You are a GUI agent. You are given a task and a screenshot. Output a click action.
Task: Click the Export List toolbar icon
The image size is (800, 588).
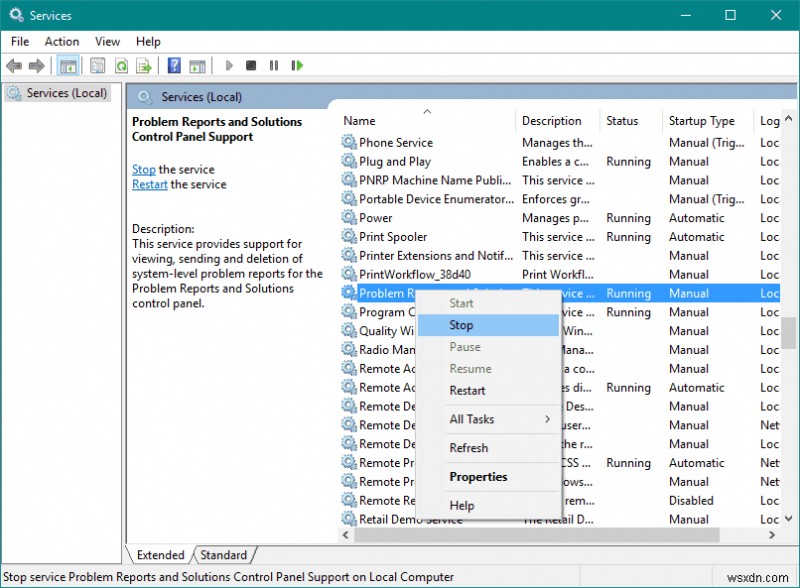pyautogui.click(x=144, y=66)
